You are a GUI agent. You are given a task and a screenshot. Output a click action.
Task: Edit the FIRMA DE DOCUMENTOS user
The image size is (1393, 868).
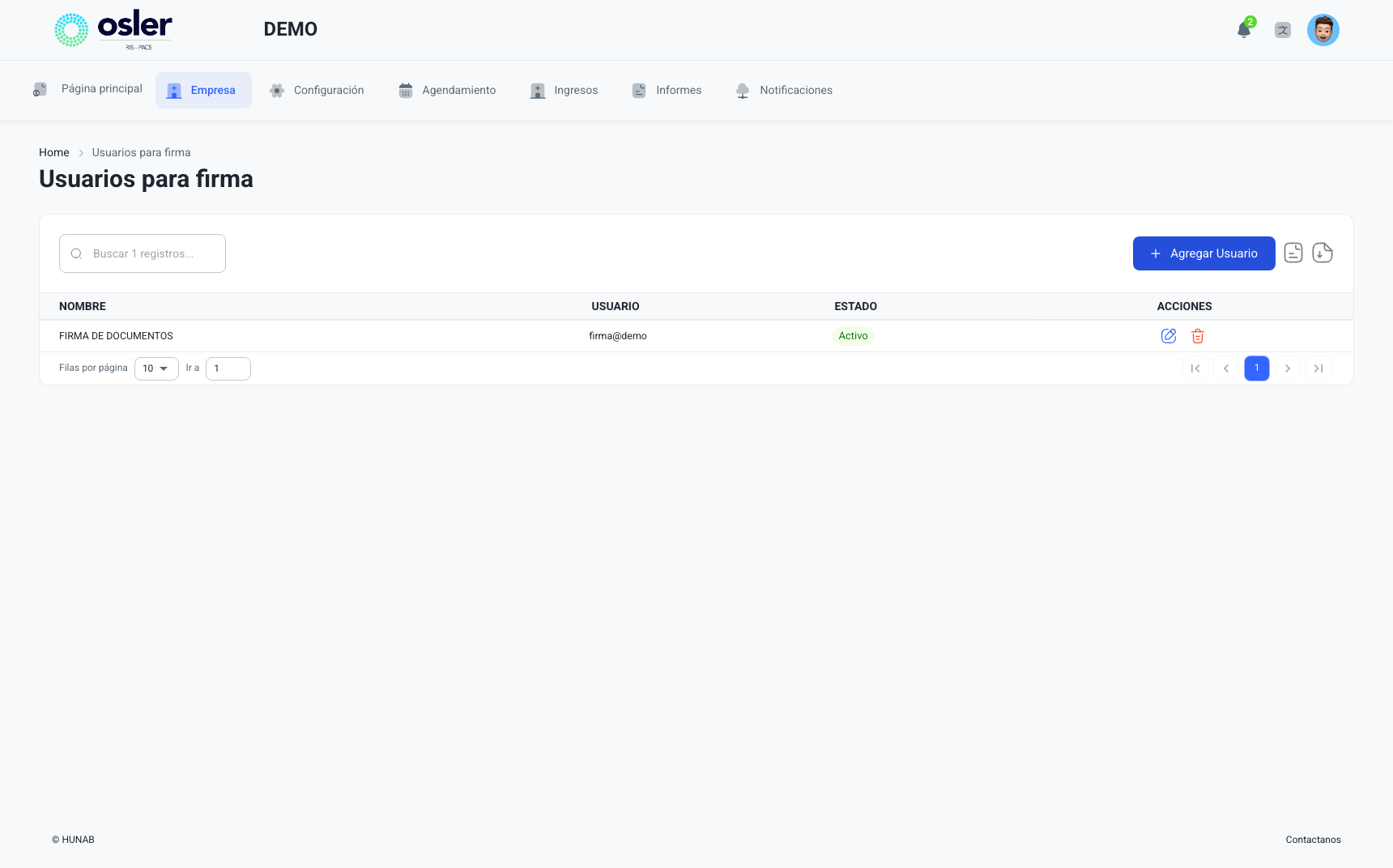click(1169, 336)
